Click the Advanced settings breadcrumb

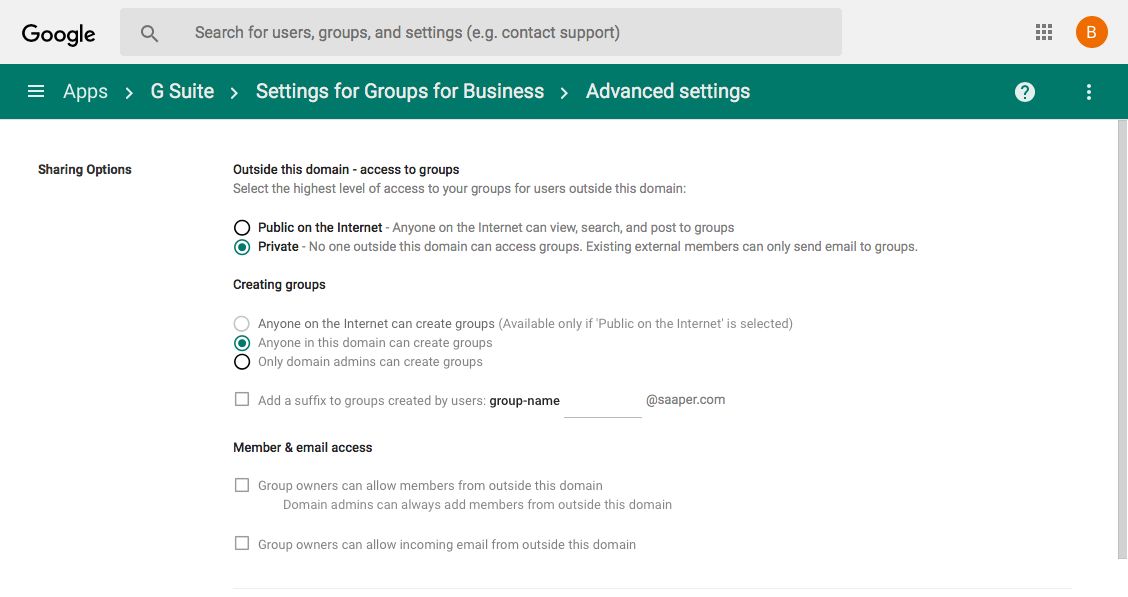(667, 91)
